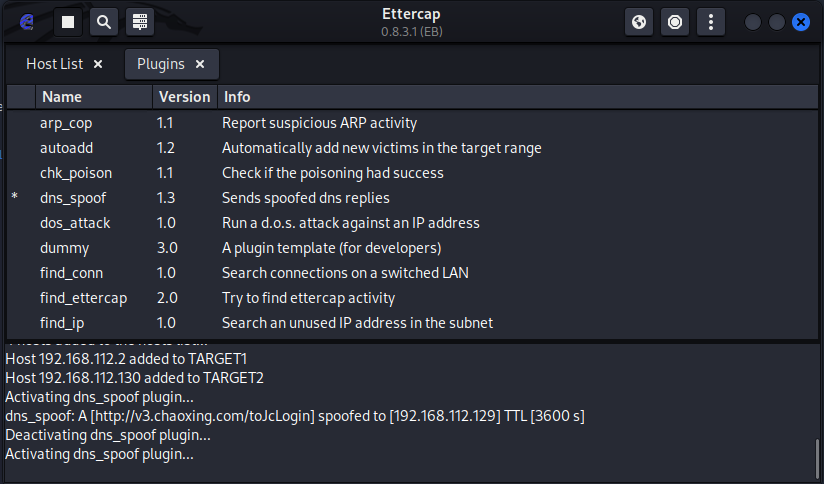Screen dimensions: 824x484
Task: Toggle the active dns_spoof plugin asterisk
Action: click(15, 198)
